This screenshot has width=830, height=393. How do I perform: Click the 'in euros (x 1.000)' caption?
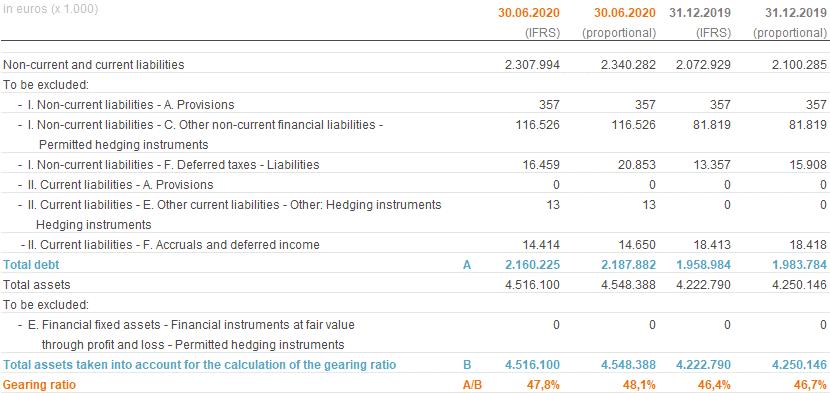pyautogui.click(x=51, y=9)
